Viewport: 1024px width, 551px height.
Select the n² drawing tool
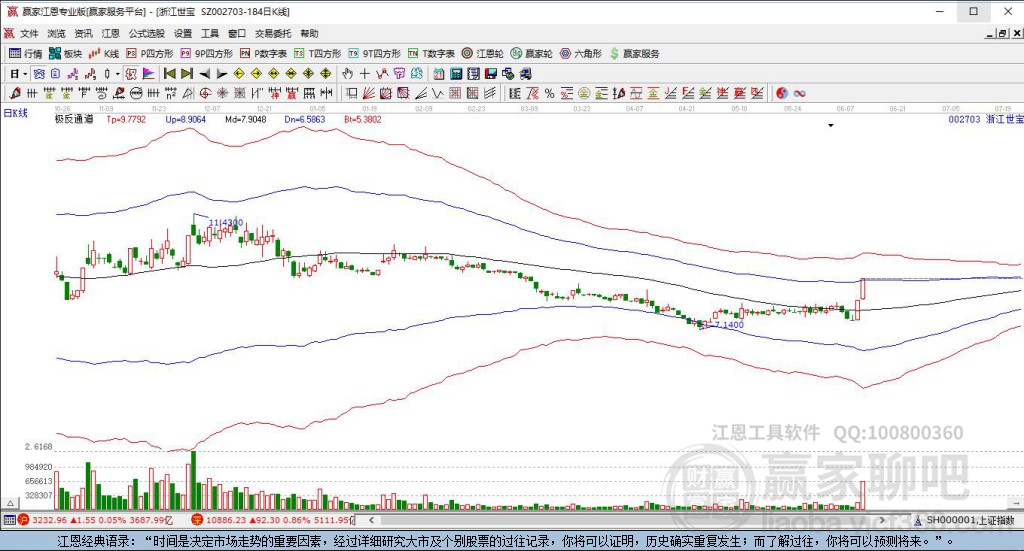pyautogui.click(x=170, y=93)
